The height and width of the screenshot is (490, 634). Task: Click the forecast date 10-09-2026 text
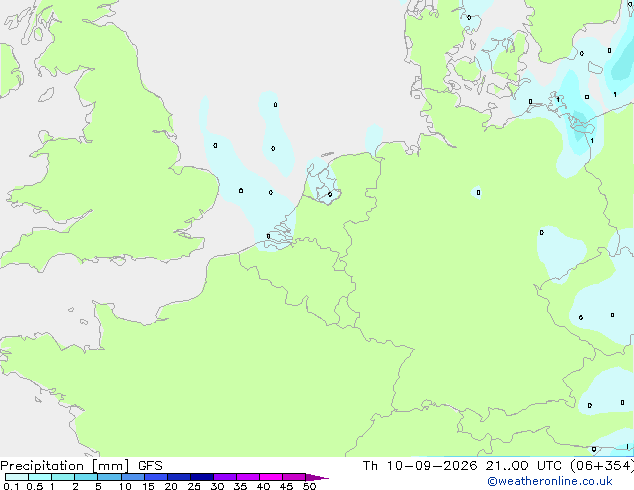pos(432,466)
